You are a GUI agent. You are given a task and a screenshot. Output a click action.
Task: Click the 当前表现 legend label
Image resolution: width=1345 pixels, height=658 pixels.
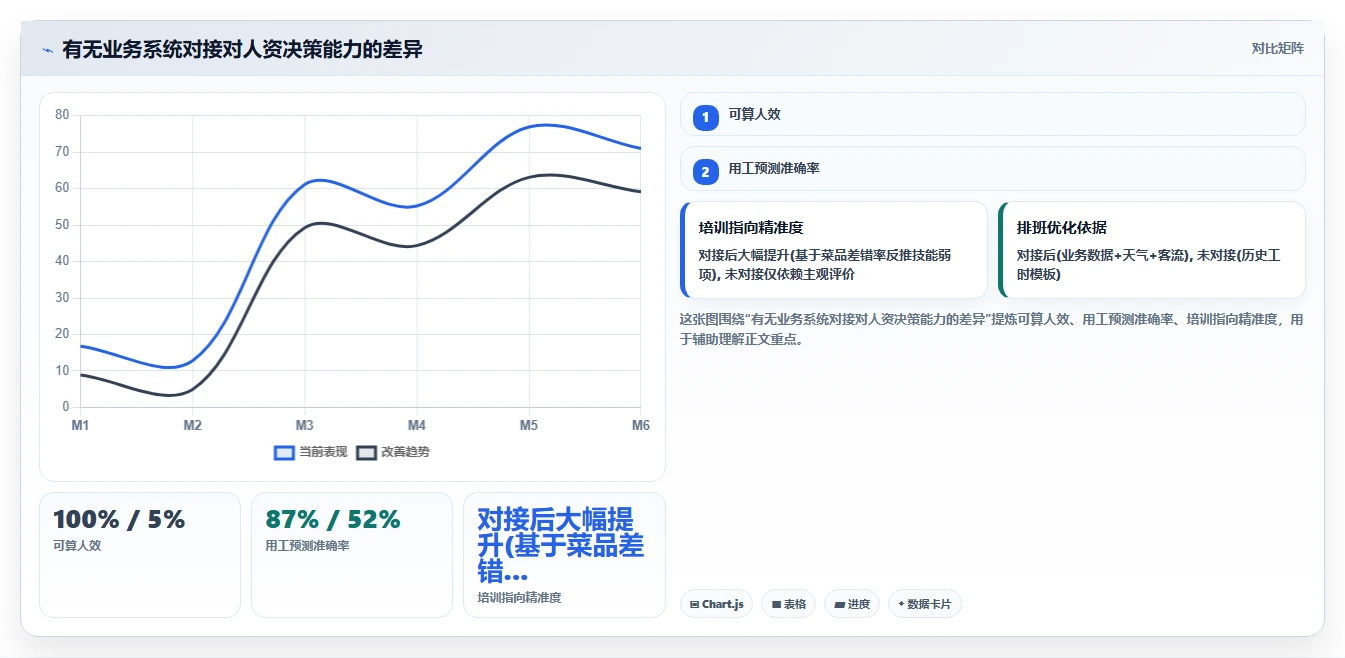323,452
